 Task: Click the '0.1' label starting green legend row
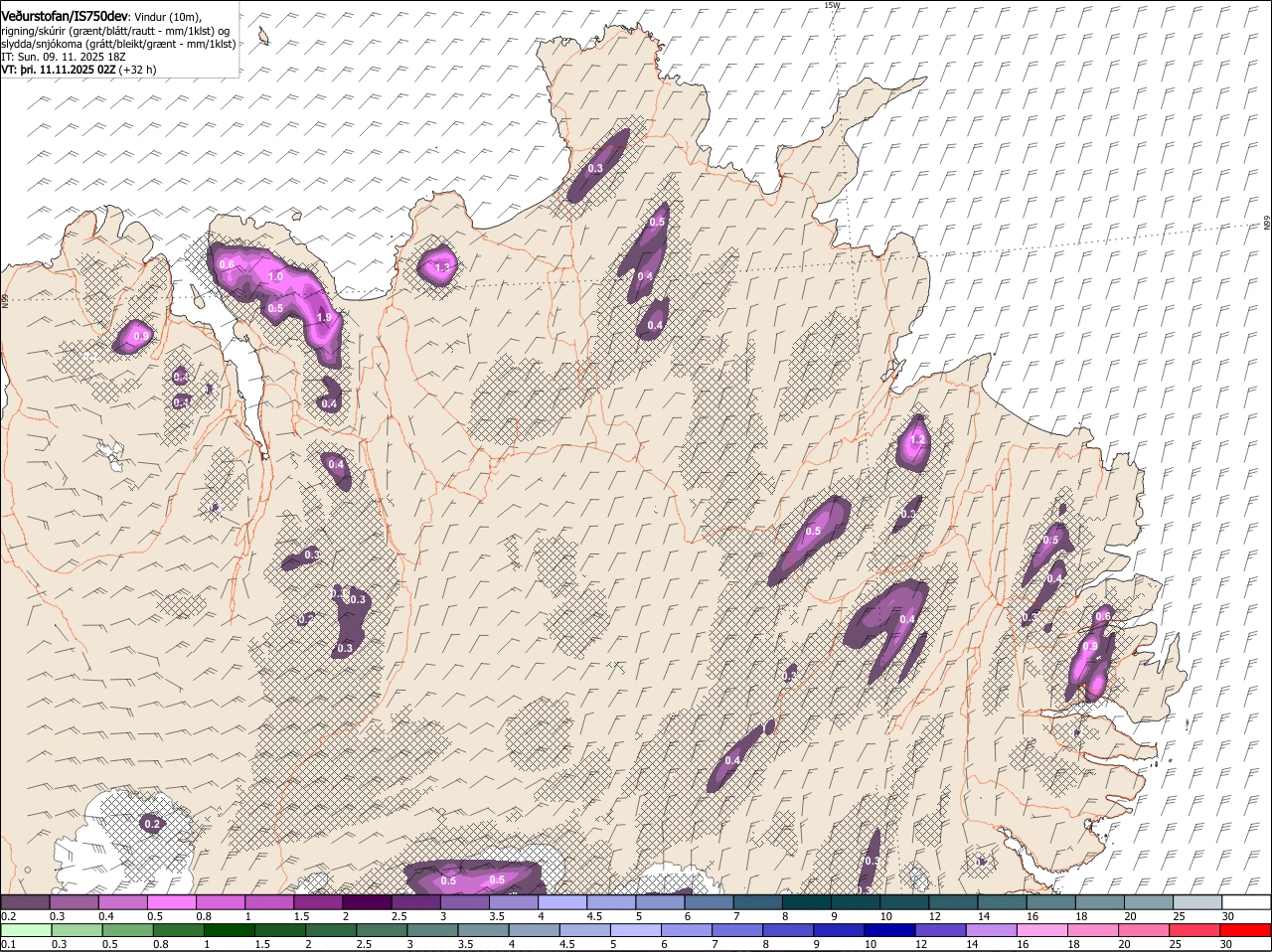(8, 945)
